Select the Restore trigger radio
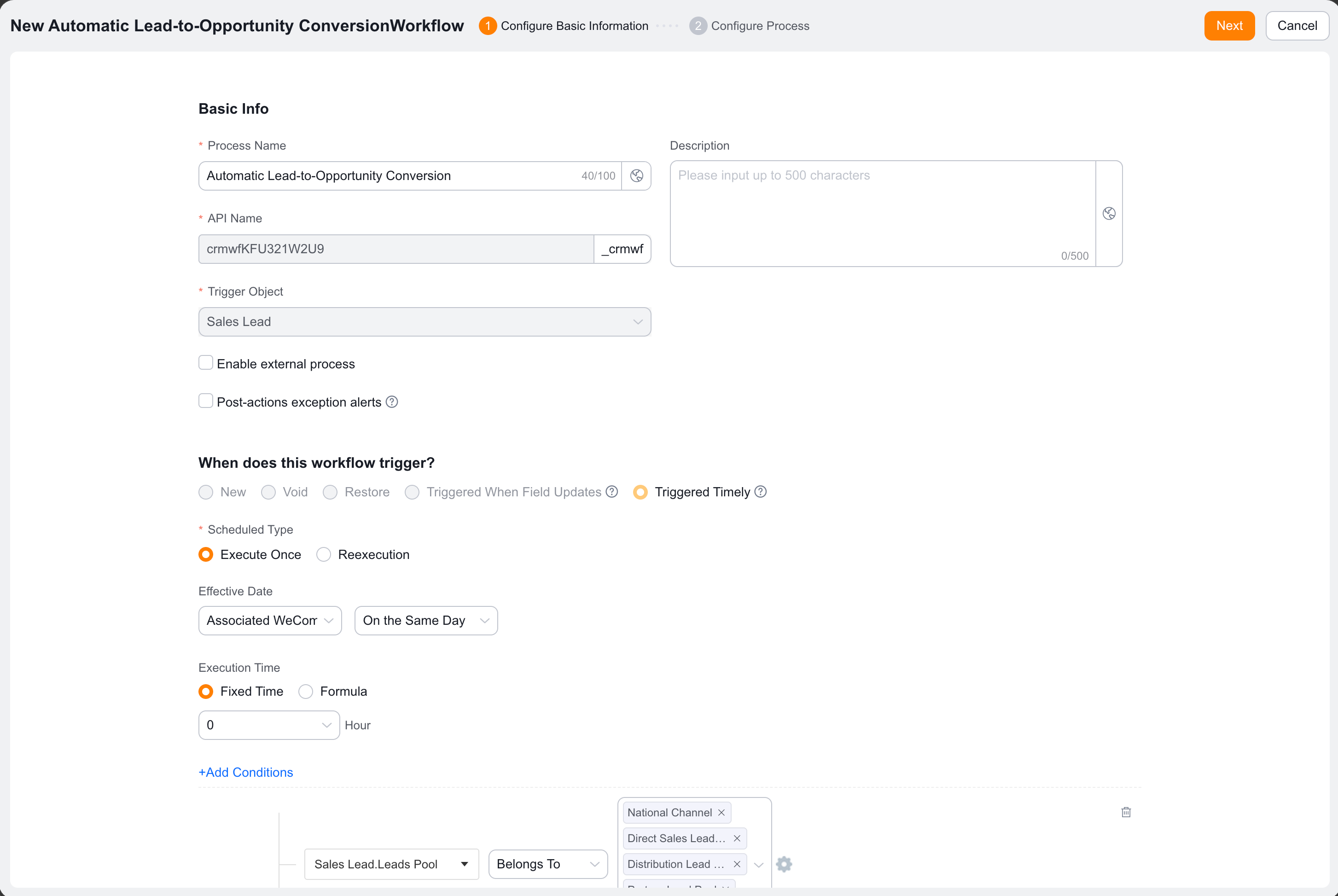The image size is (1338, 896). click(x=330, y=492)
